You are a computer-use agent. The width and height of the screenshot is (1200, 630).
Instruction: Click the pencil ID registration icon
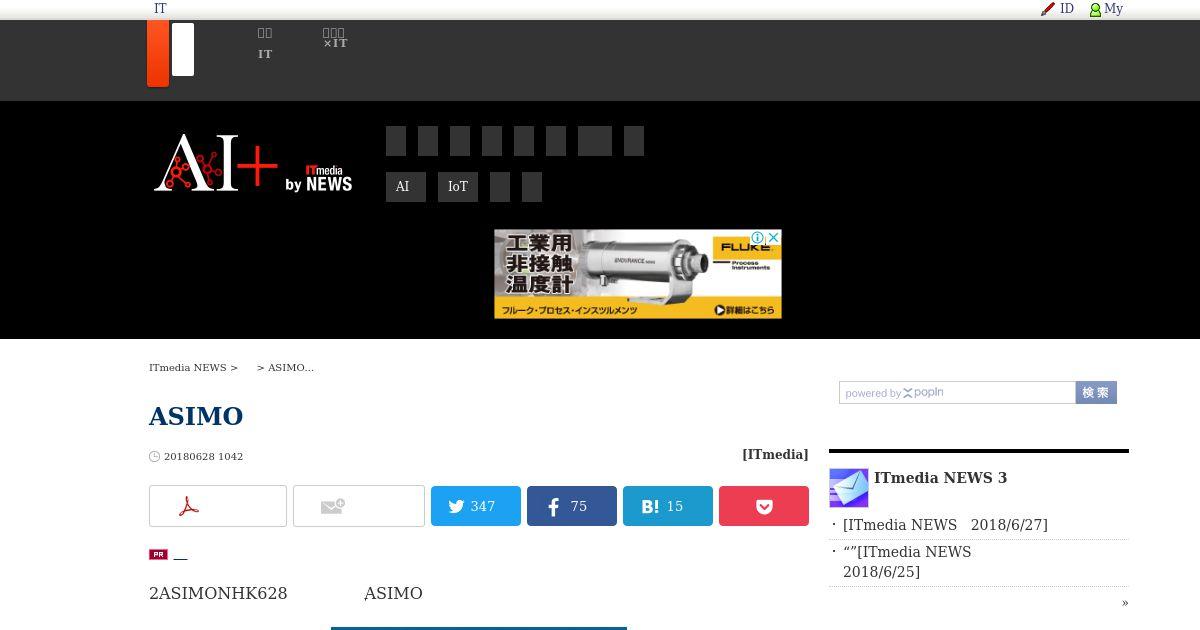pos(1048,9)
